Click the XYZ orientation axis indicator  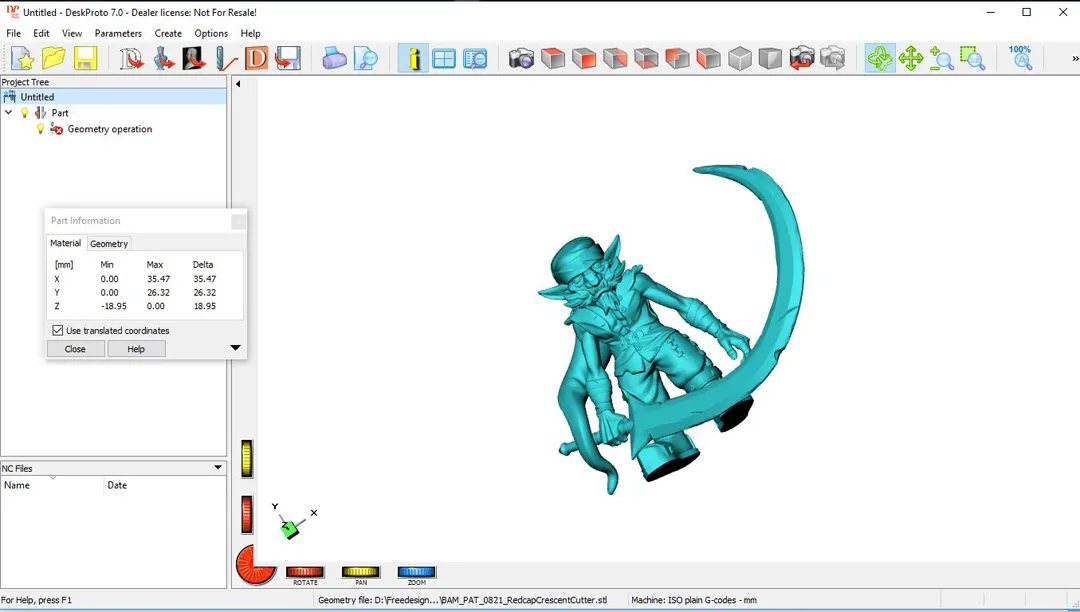pyautogui.click(x=293, y=521)
